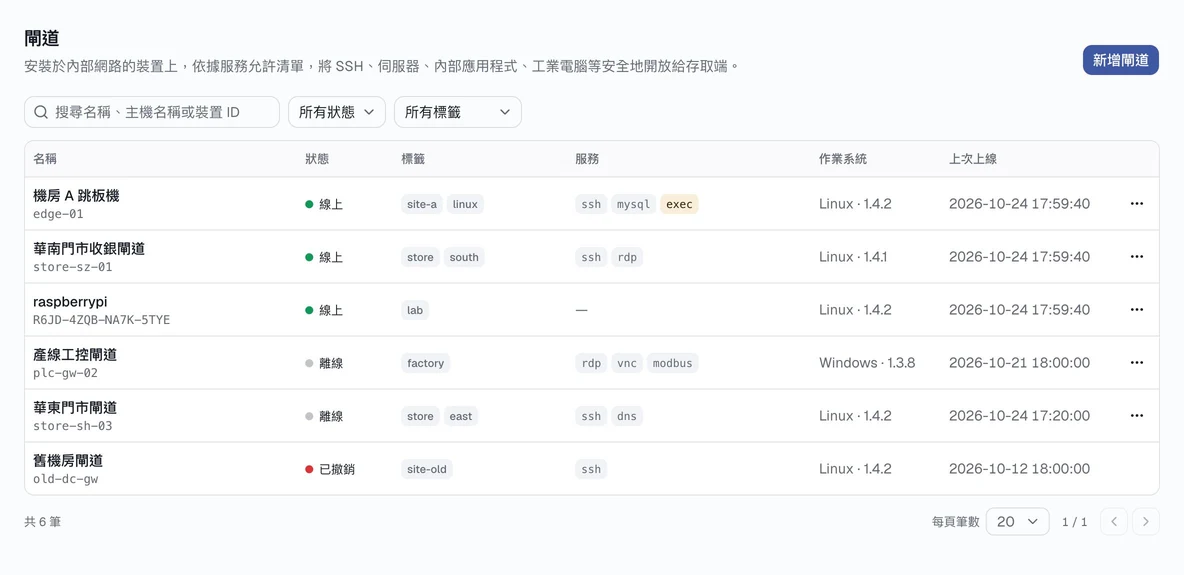1184x575 pixels.
Task: Click the rdp chip in 華南門市收銀閘道 row
Action: coord(627,257)
